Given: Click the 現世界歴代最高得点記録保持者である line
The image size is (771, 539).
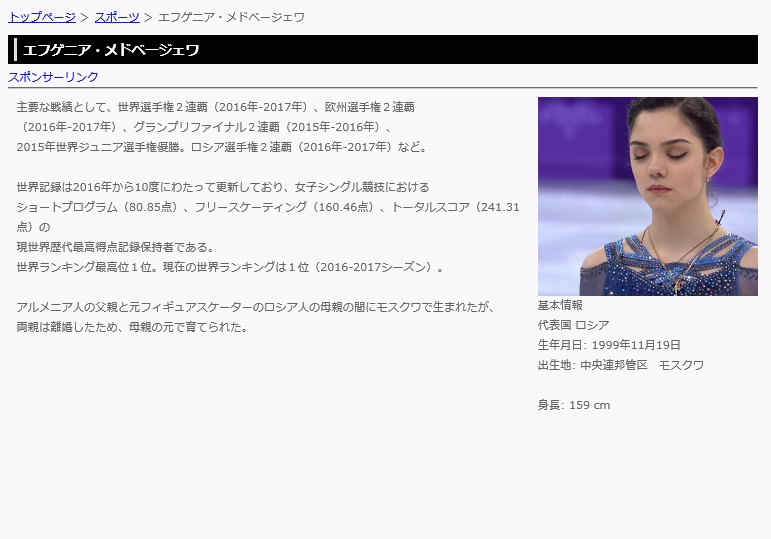Looking at the screenshot, I should [x=115, y=247].
